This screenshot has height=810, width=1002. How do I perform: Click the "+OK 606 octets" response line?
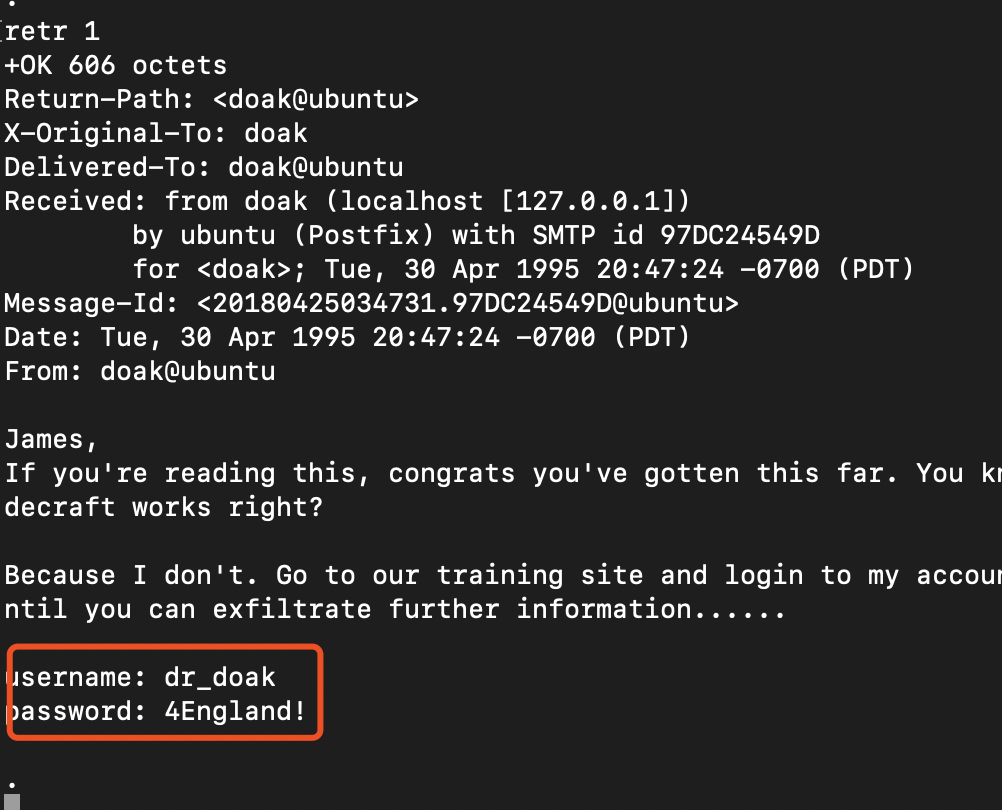pyautogui.click(x=116, y=66)
